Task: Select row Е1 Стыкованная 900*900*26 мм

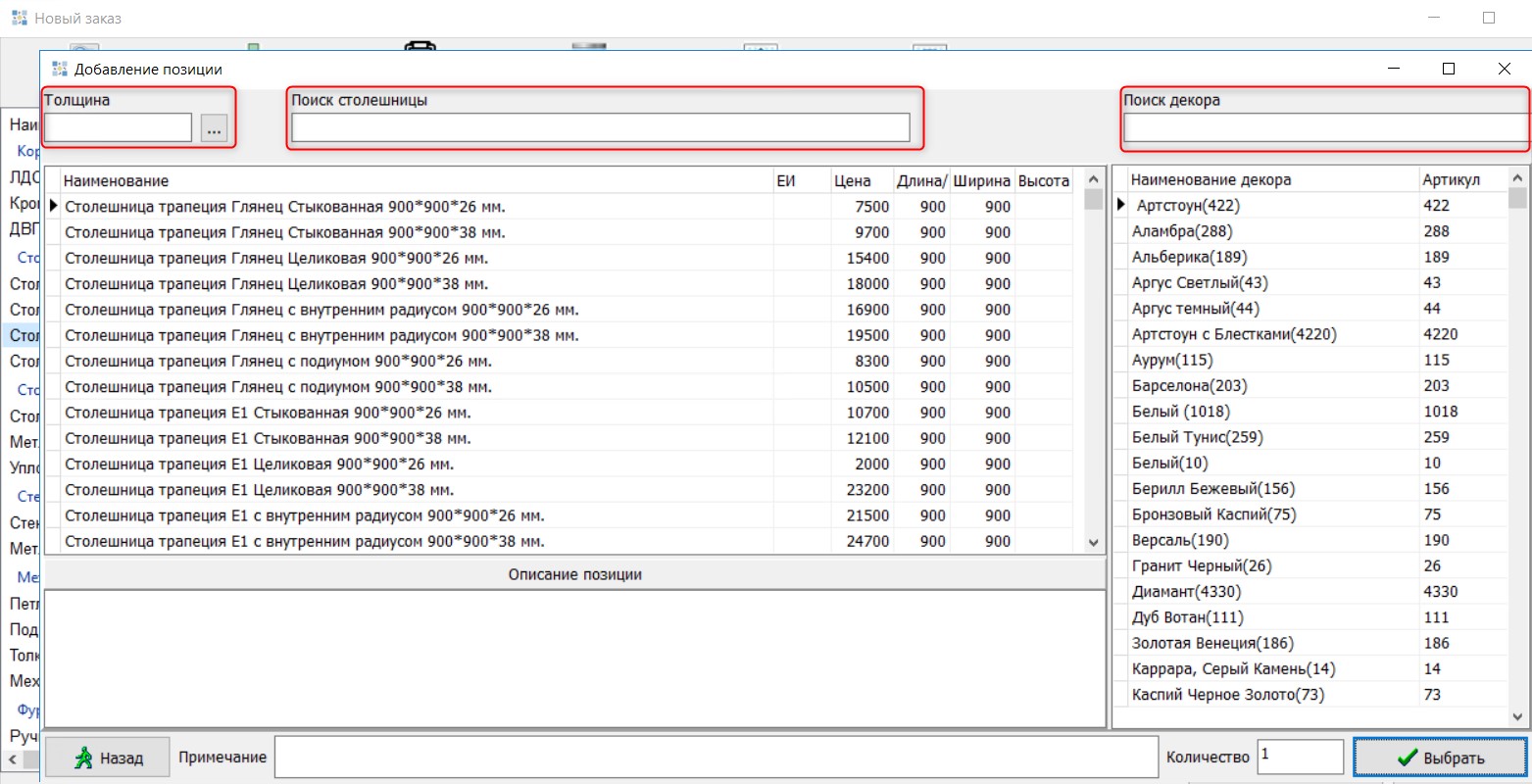Action: click(268, 413)
